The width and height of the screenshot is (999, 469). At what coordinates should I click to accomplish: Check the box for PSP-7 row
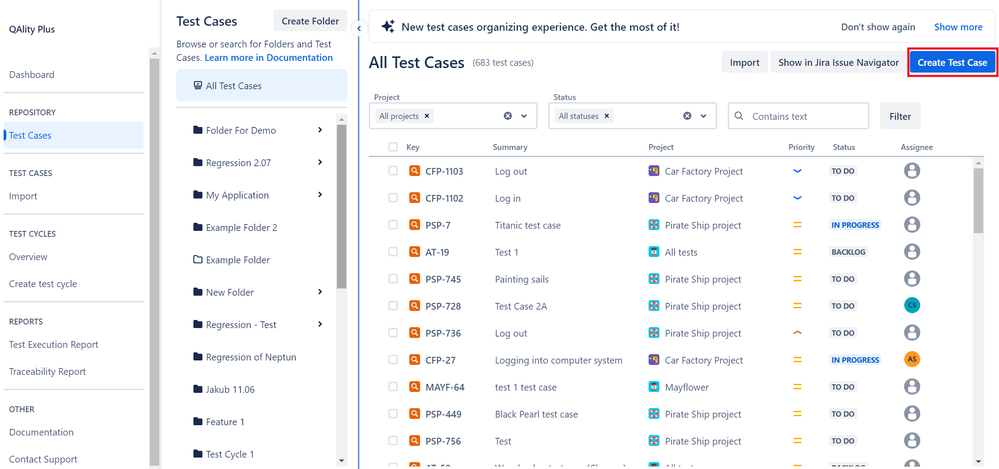[393, 225]
